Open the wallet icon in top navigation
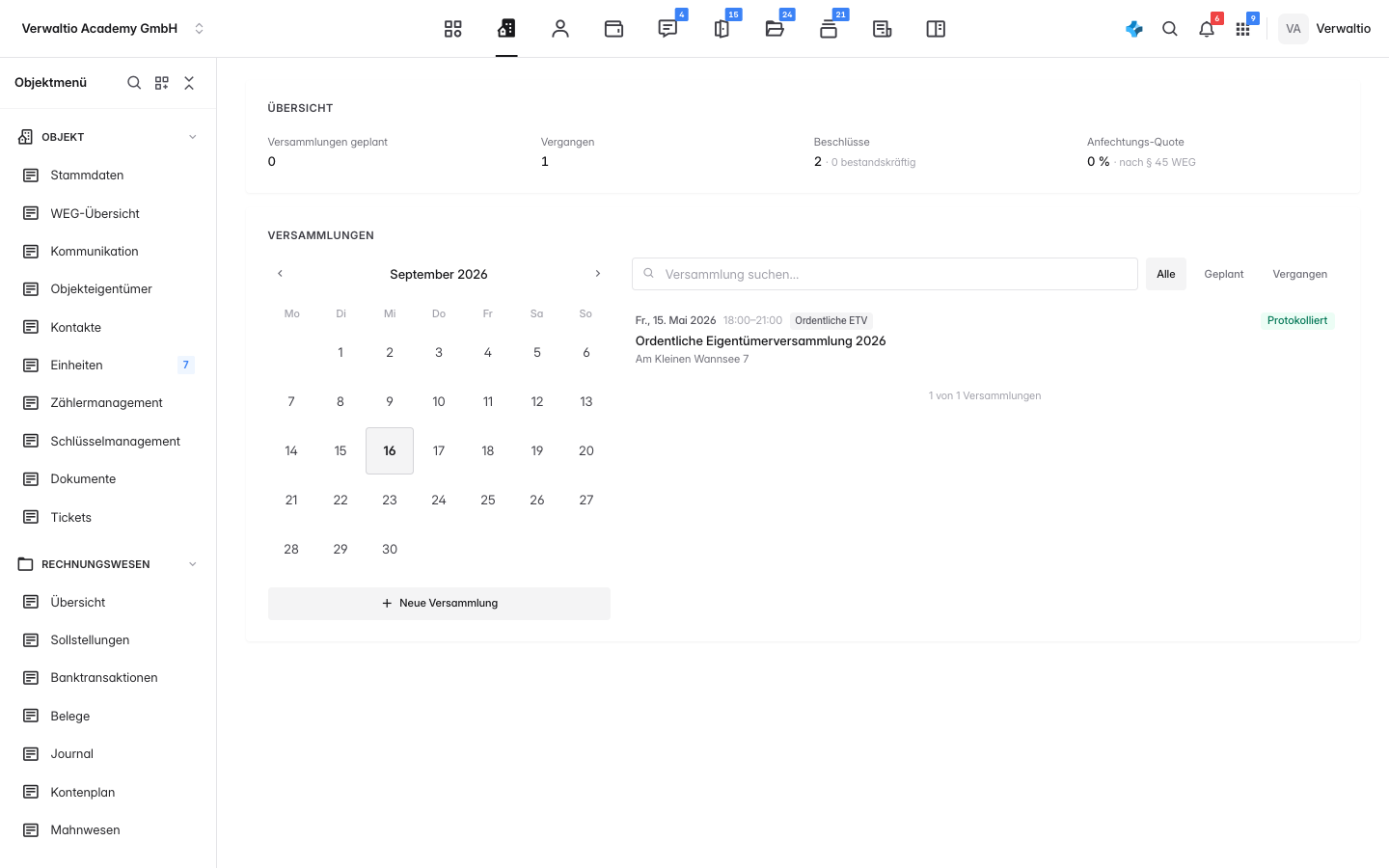The height and width of the screenshot is (868, 1389). (613, 29)
